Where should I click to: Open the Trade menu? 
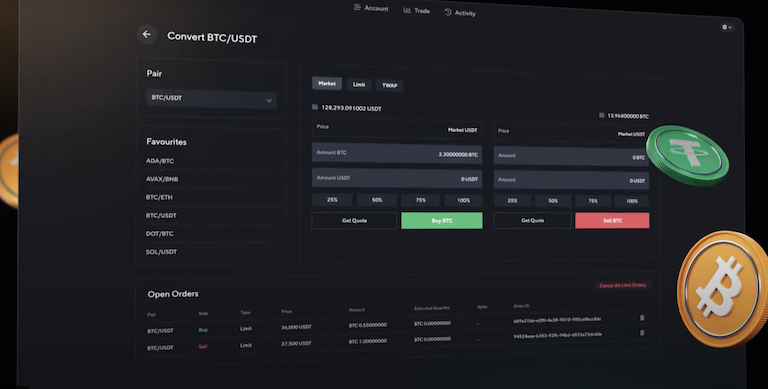(x=416, y=10)
